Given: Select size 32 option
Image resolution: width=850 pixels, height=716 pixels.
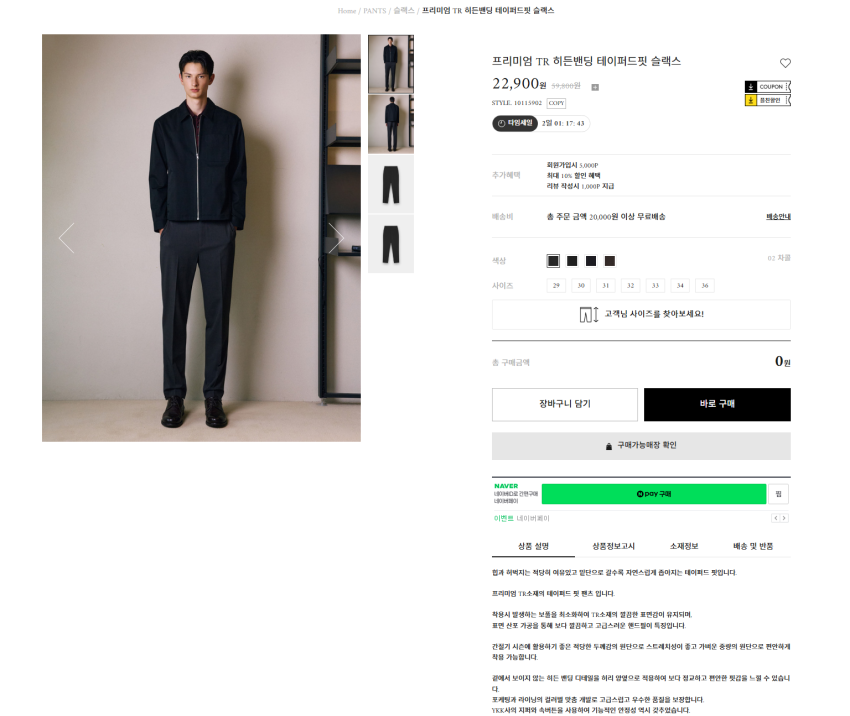Looking at the screenshot, I should (x=630, y=286).
